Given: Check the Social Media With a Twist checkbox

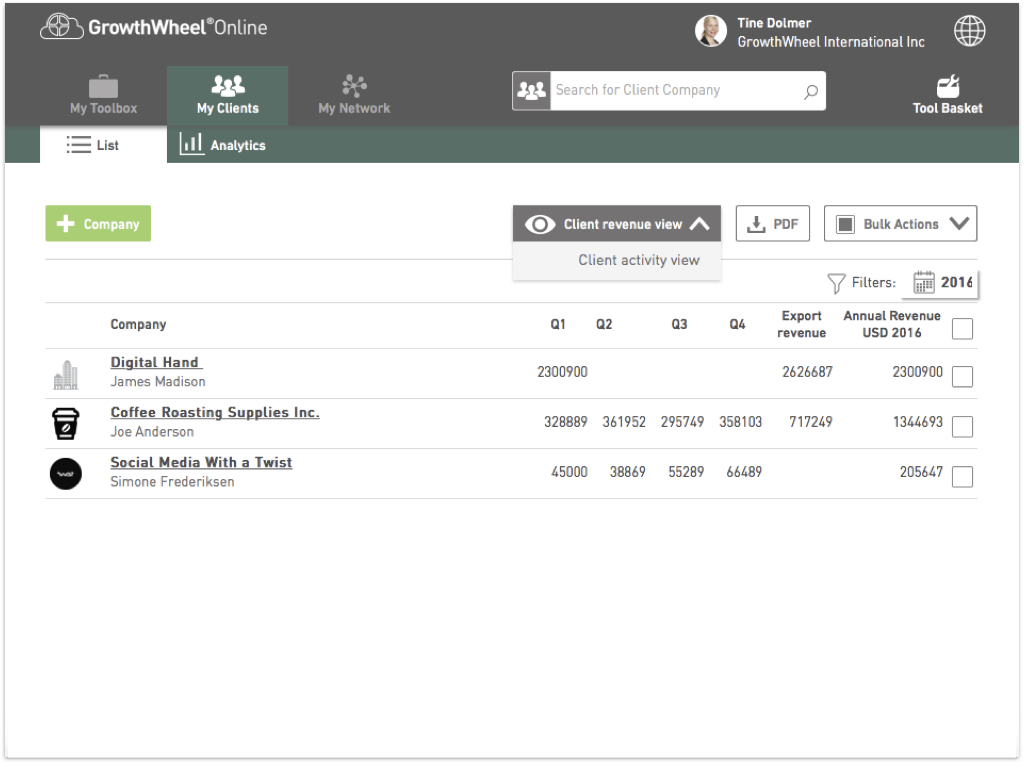Looking at the screenshot, I should click(x=962, y=477).
